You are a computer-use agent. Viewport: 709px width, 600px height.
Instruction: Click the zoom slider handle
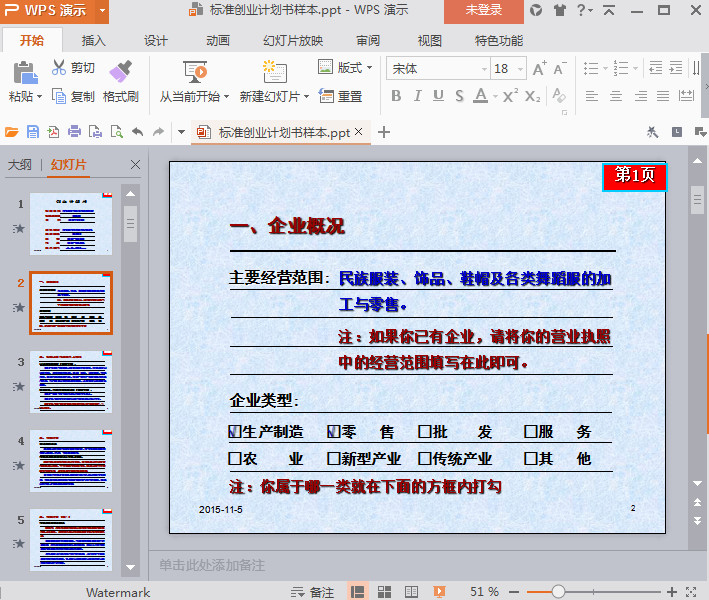pyautogui.click(x=558, y=591)
